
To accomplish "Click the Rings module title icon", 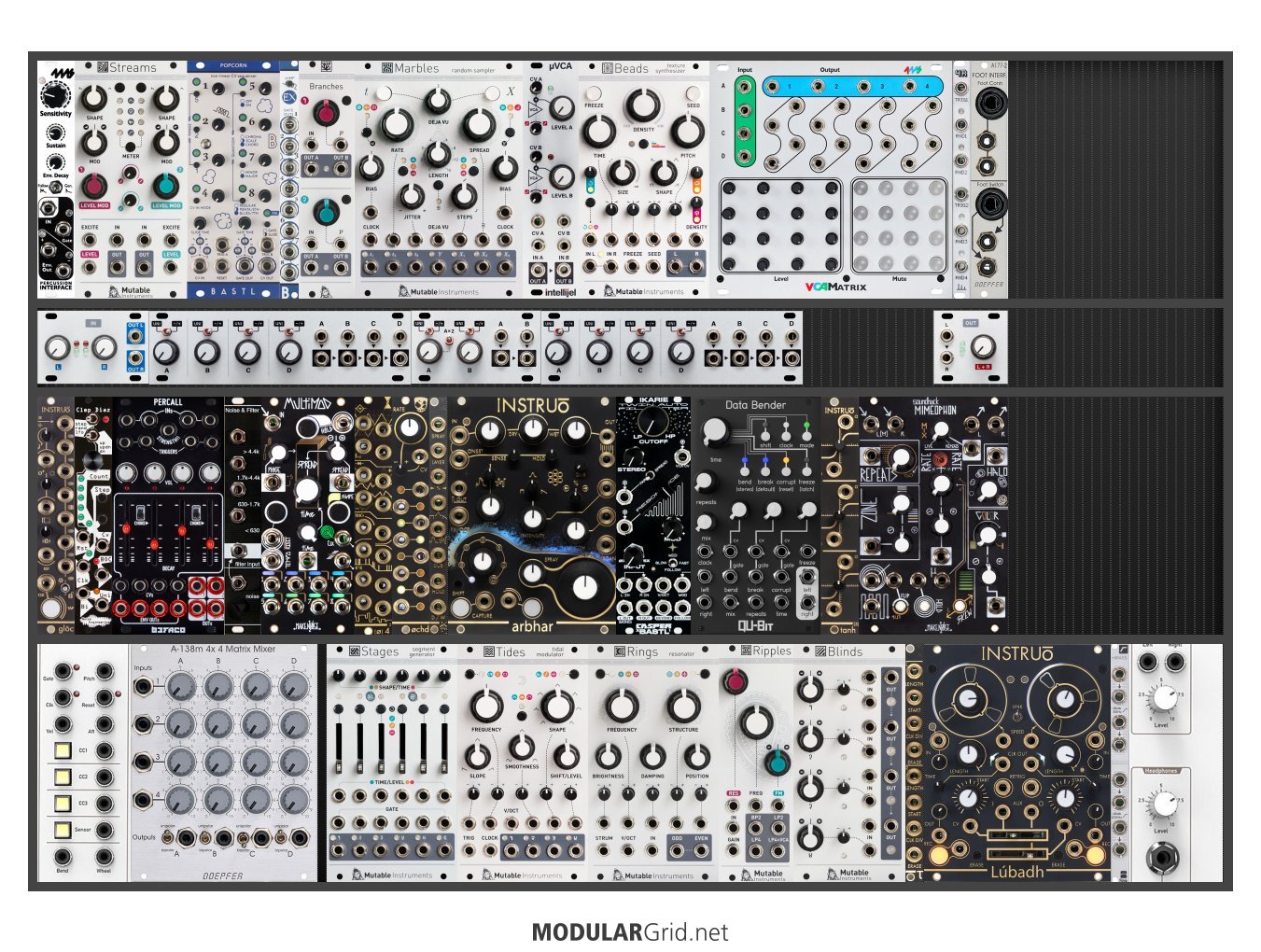I will [x=620, y=651].
